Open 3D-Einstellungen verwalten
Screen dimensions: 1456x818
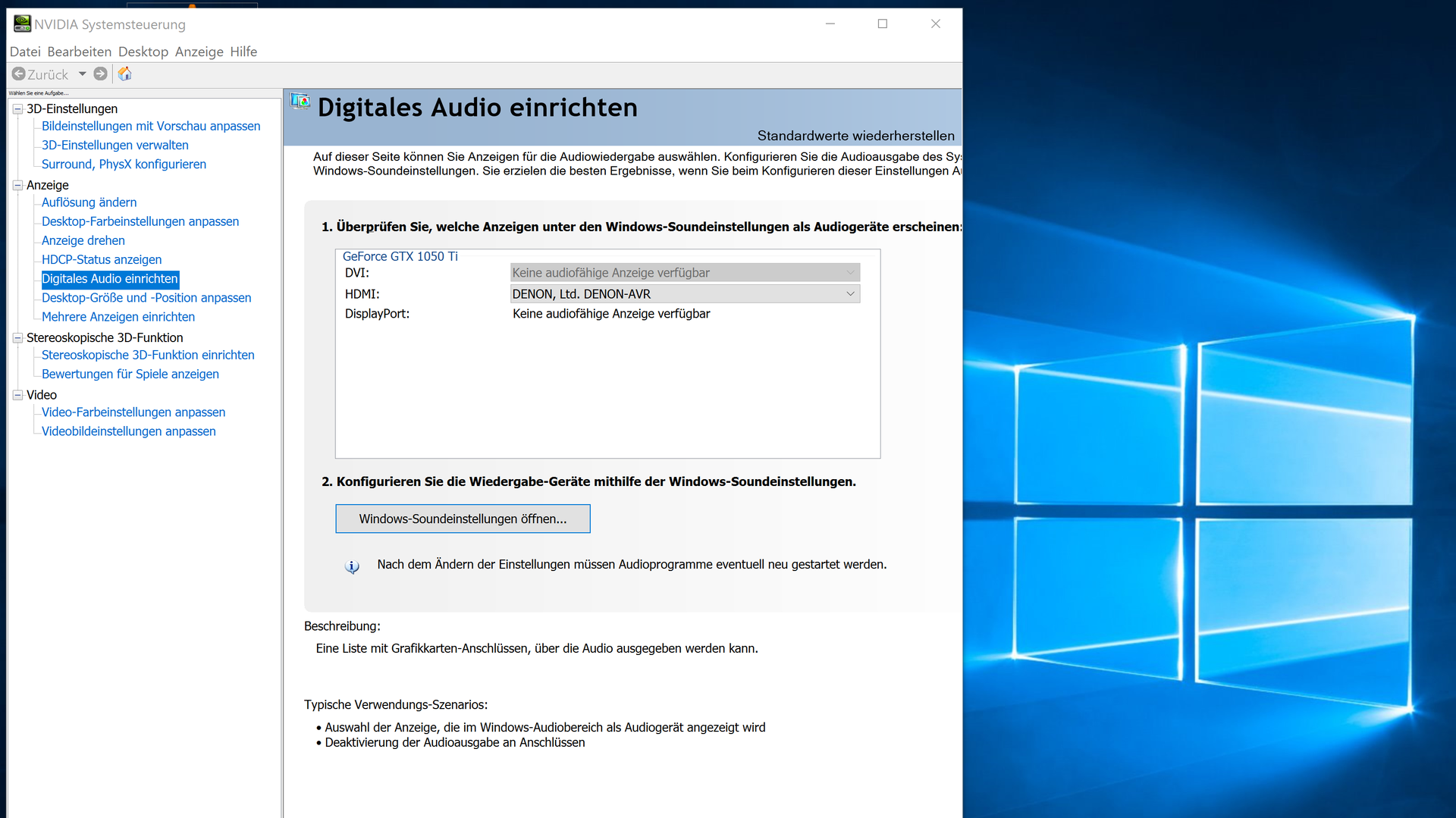pos(115,145)
